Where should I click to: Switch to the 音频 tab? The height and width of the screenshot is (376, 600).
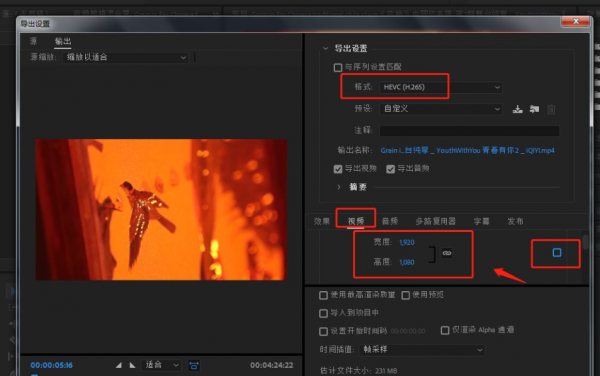[x=390, y=221]
